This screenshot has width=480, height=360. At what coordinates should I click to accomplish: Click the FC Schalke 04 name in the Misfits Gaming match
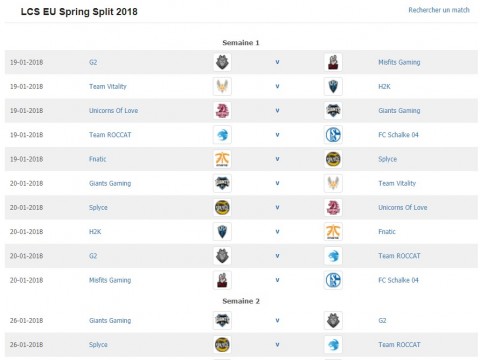(x=398, y=280)
